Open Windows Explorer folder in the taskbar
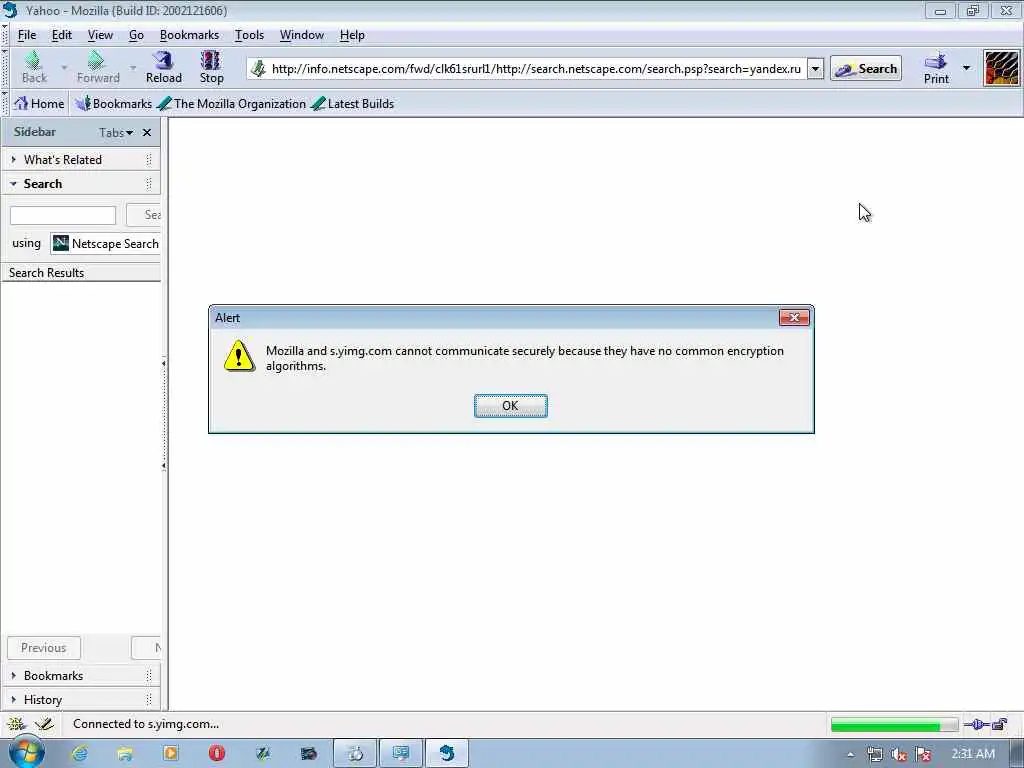This screenshot has height=768, width=1024. [125, 754]
